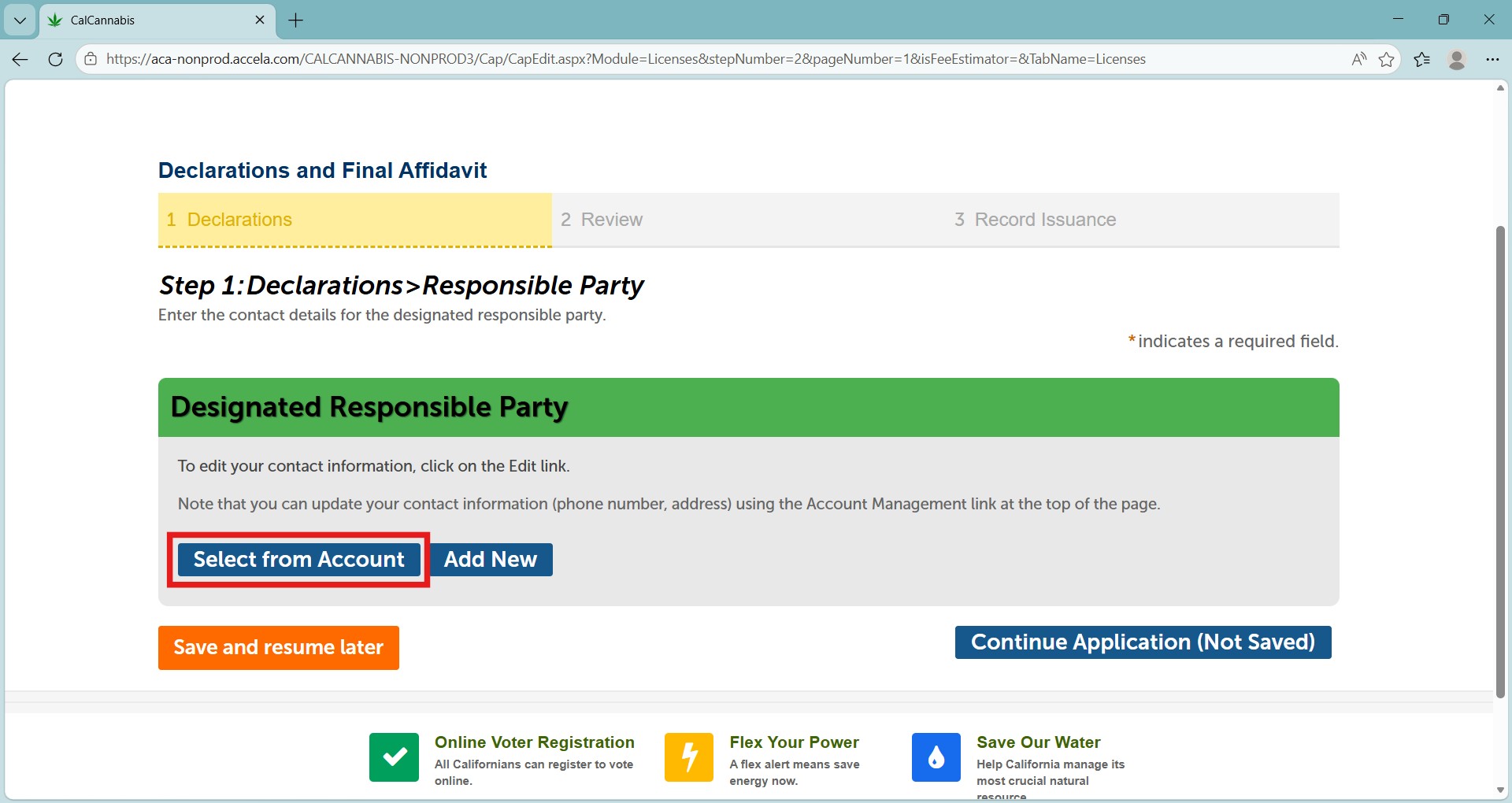Click Continue Application (Not Saved)
The image size is (1512, 803).
[1143, 642]
